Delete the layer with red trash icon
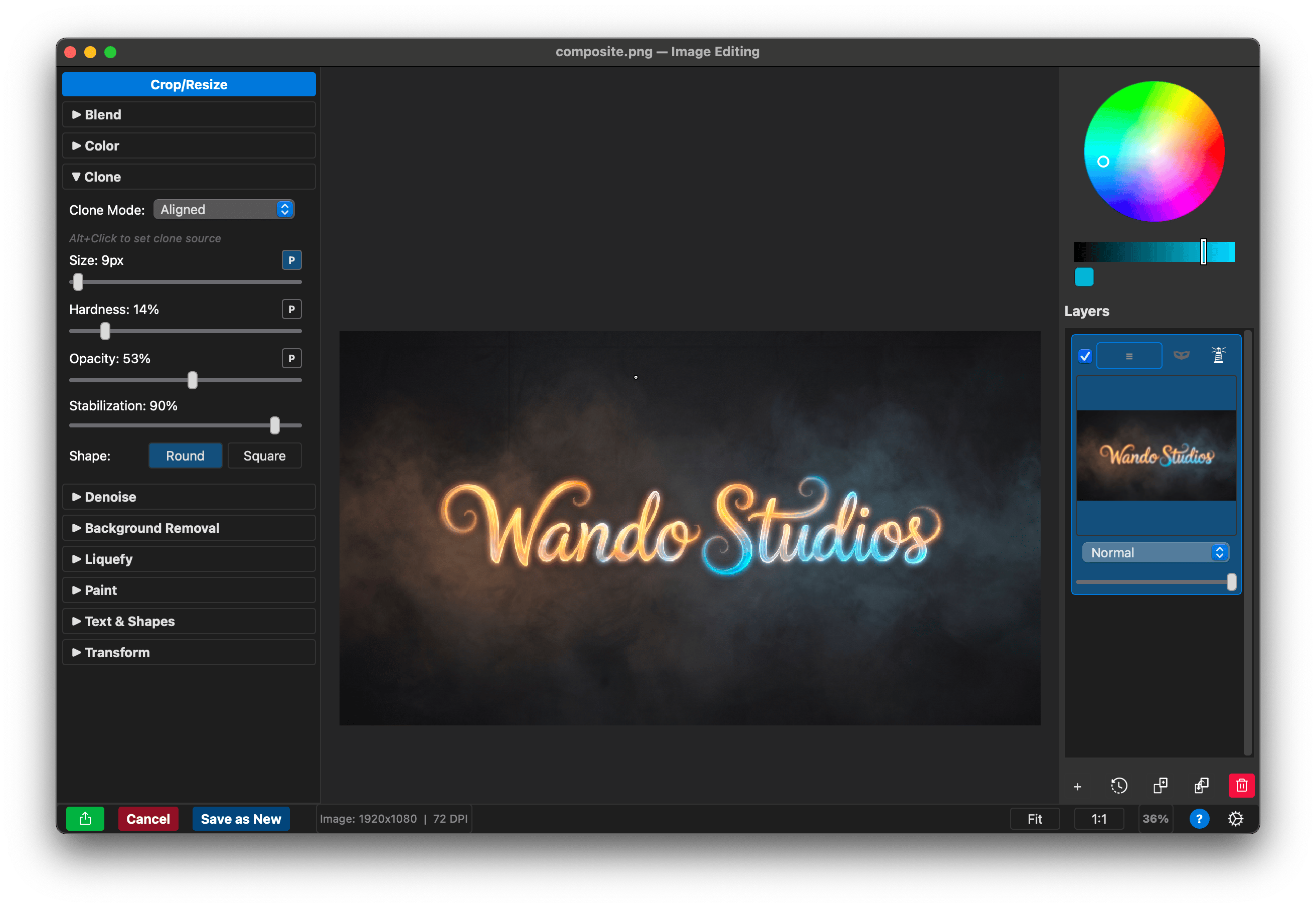 click(1241, 786)
